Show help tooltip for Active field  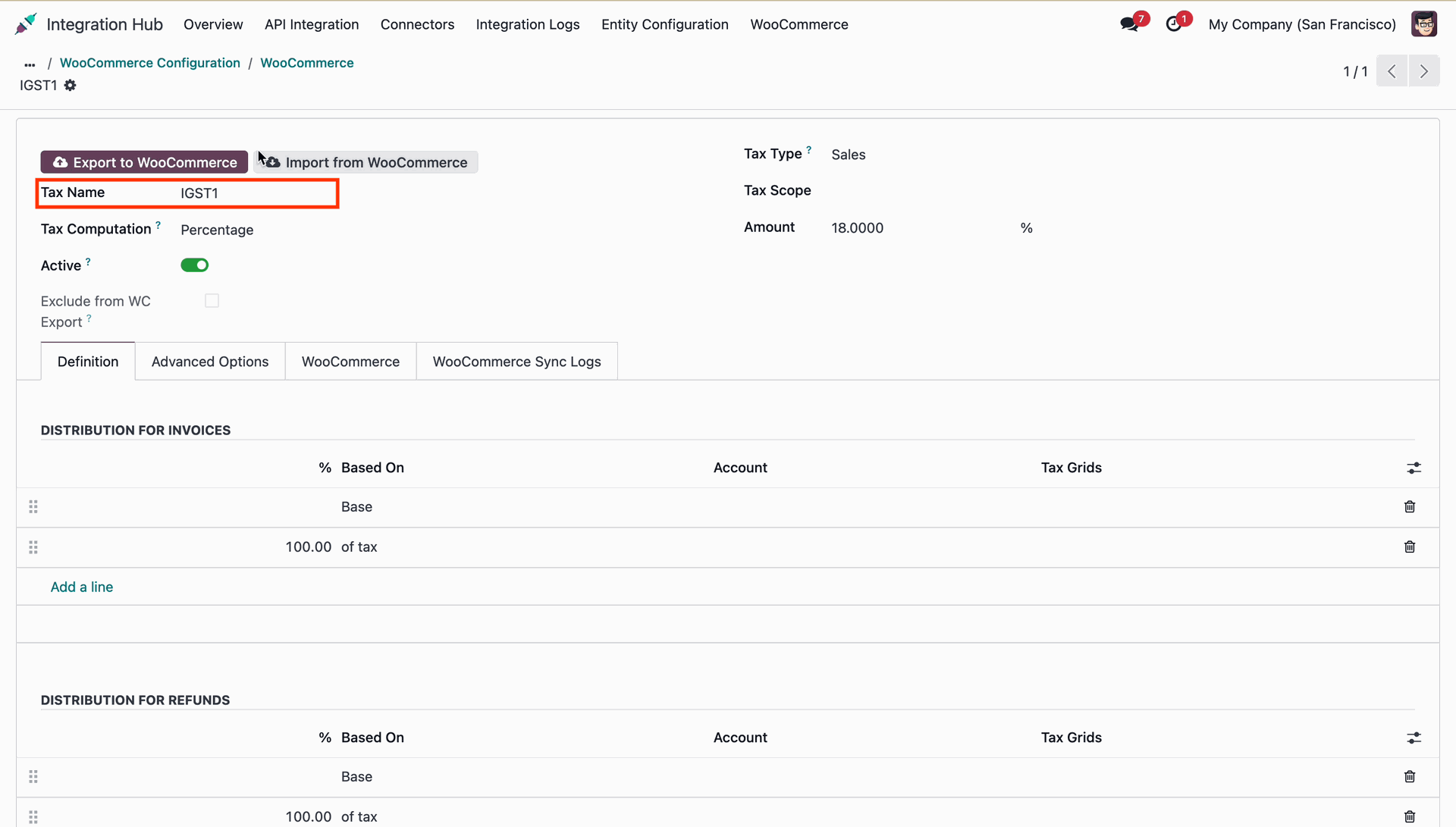tap(88, 262)
